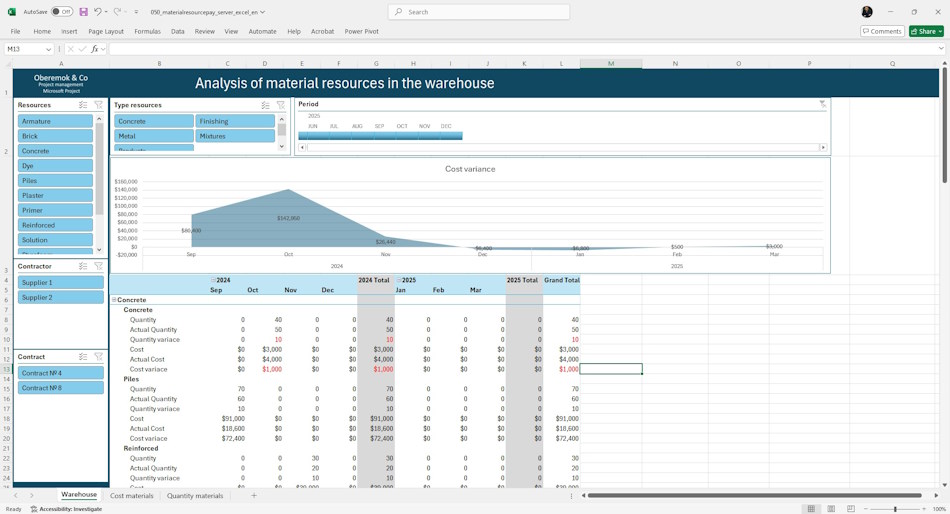Click the Comments button
The image size is (950, 514).
pos(882,32)
